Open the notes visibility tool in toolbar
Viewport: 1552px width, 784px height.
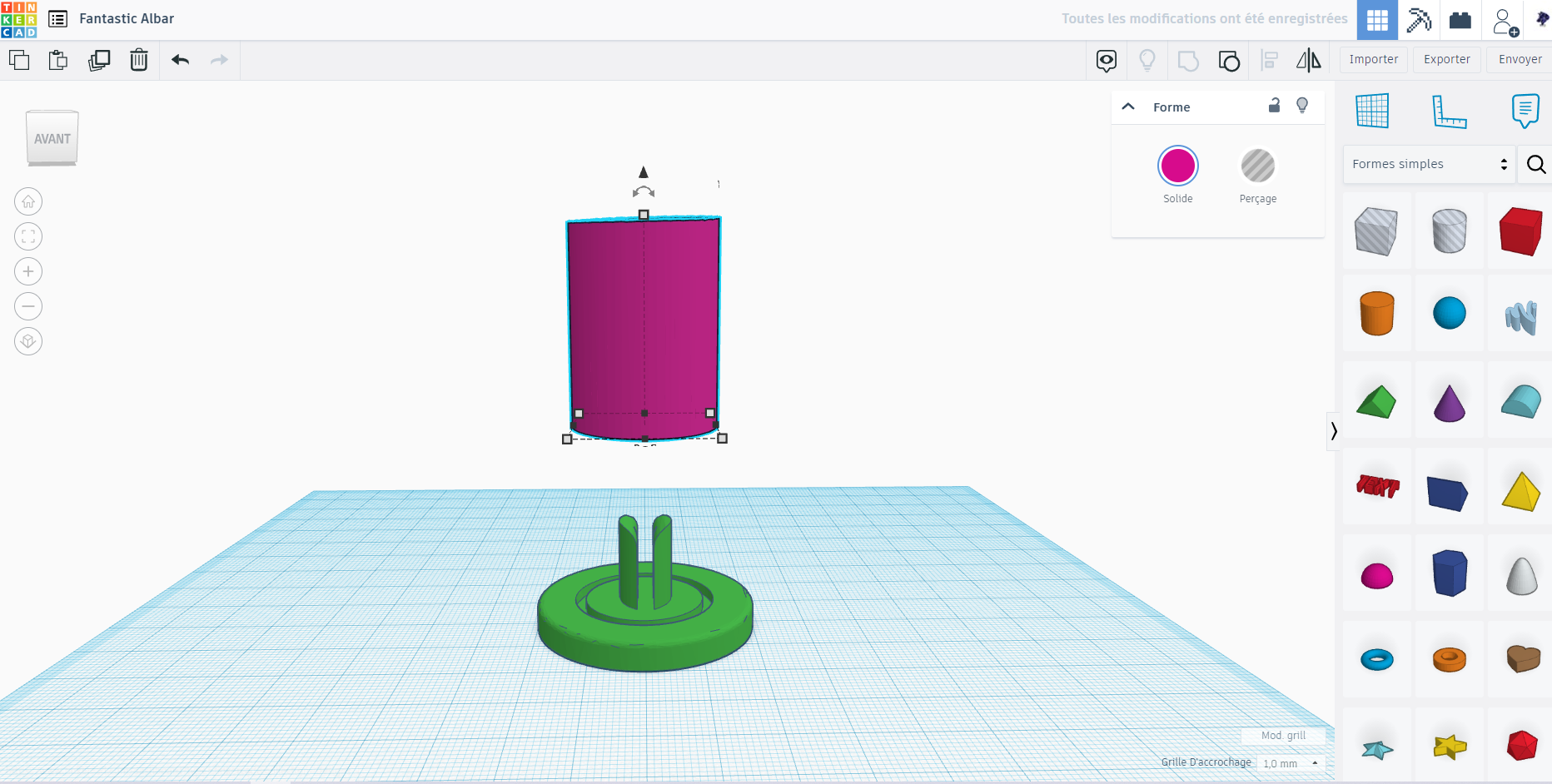point(1107,61)
